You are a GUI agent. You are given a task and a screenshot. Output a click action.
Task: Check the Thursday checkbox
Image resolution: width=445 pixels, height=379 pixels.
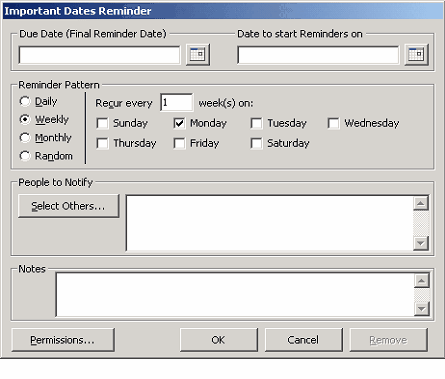102,143
